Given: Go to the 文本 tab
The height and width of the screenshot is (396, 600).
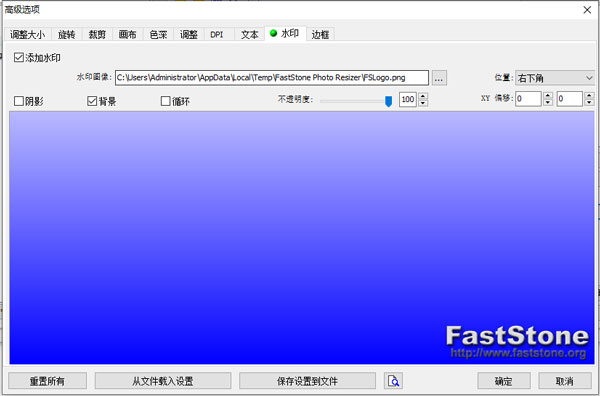Looking at the screenshot, I should pyautogui.click(x=249, y=34).
